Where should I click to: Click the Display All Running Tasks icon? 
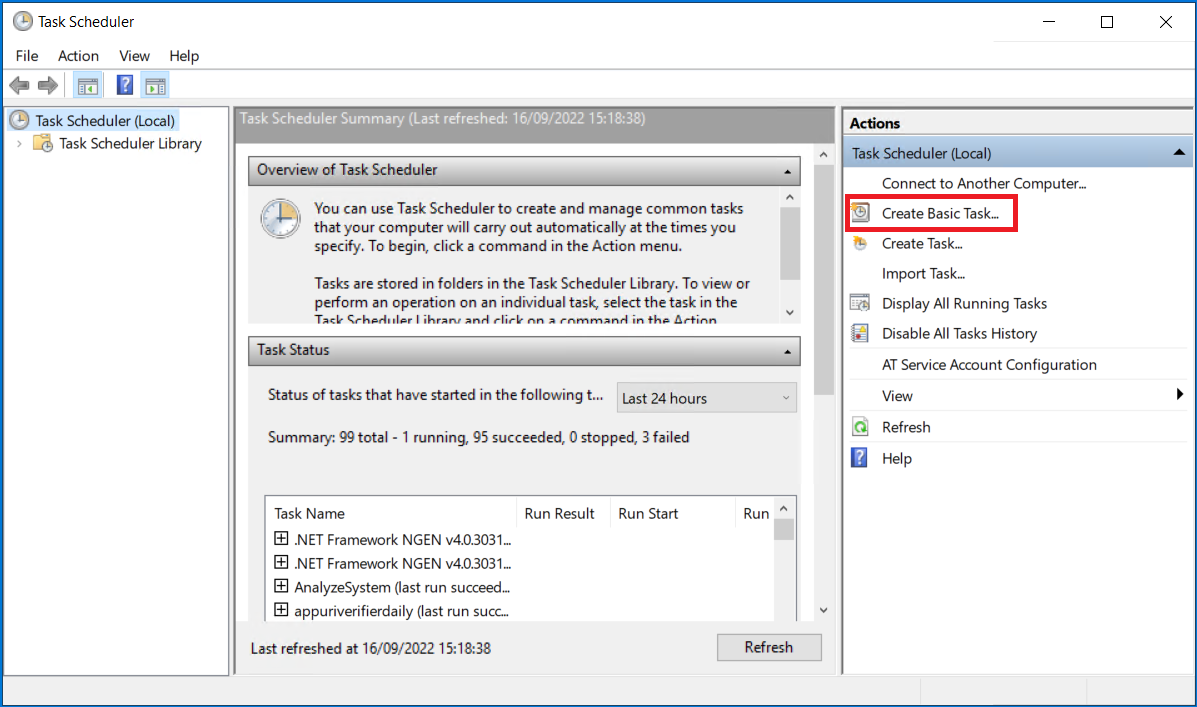tap(860, 303)
